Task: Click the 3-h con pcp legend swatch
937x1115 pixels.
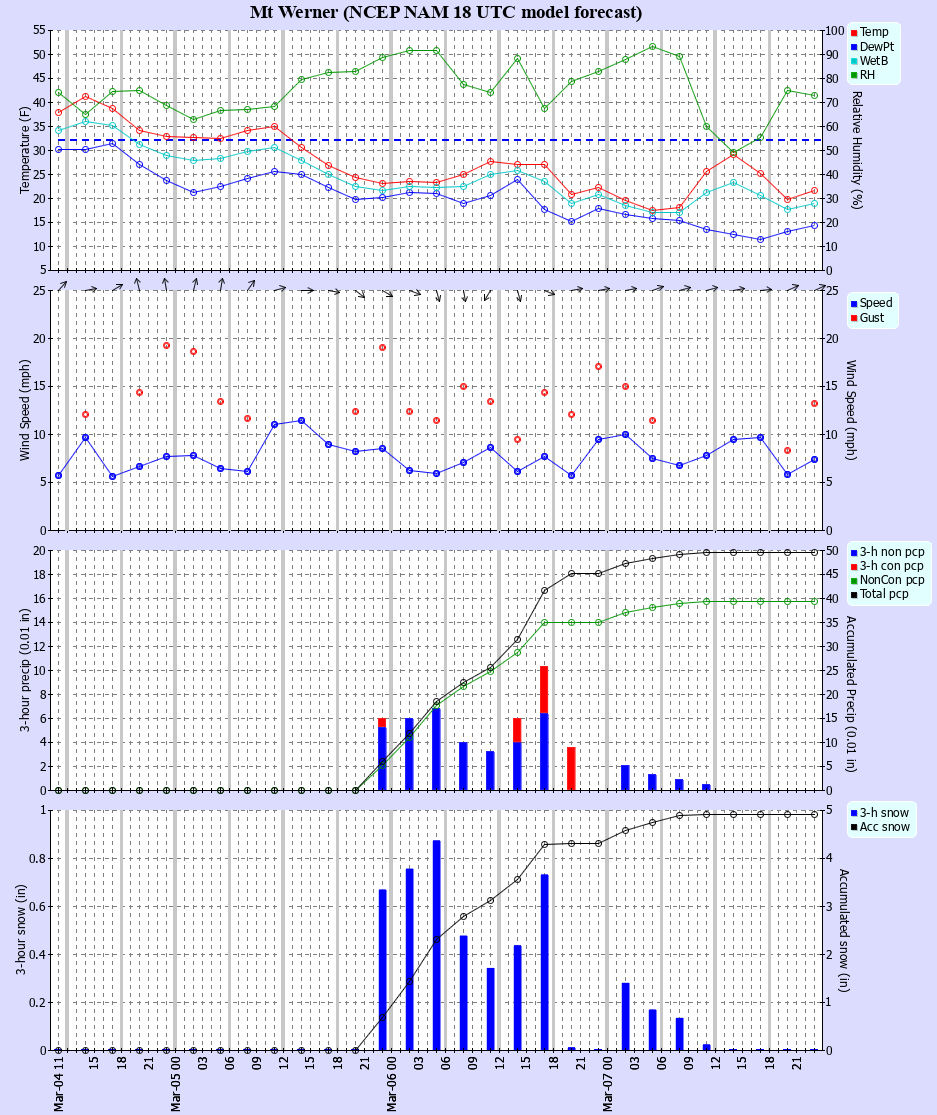Action: click(x=854, y=566)
